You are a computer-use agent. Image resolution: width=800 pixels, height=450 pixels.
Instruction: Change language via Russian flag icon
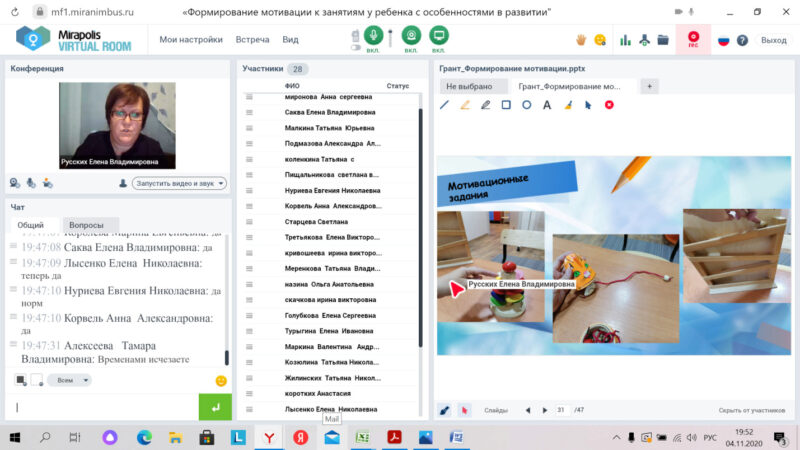coord(723,40)
